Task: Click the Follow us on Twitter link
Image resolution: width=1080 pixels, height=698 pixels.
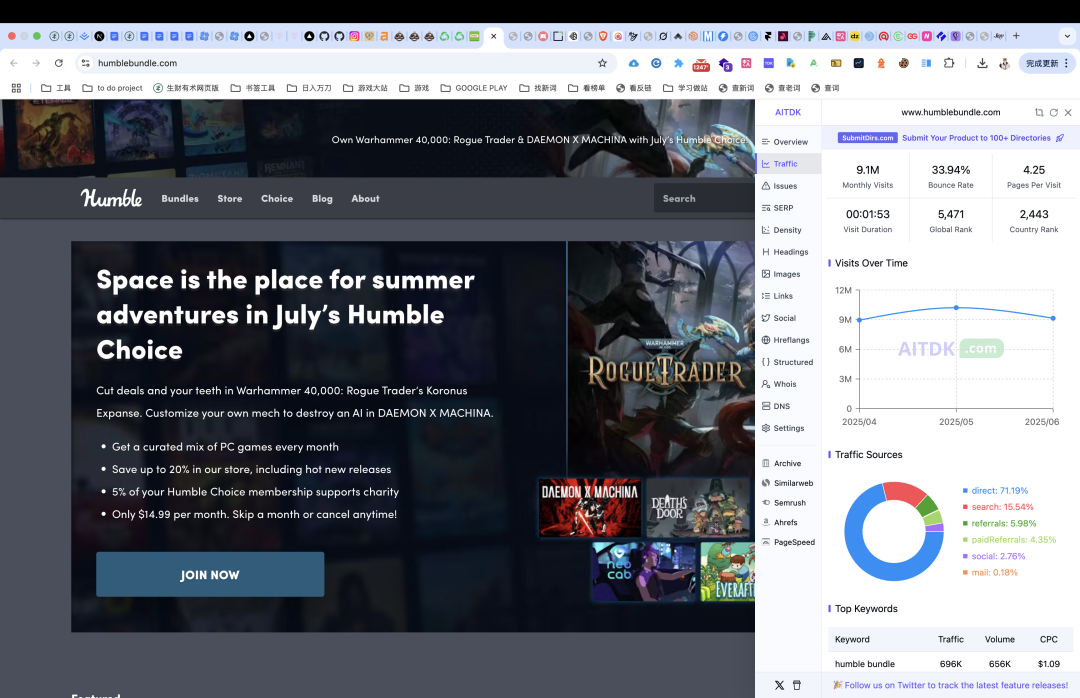Action: 951,685
